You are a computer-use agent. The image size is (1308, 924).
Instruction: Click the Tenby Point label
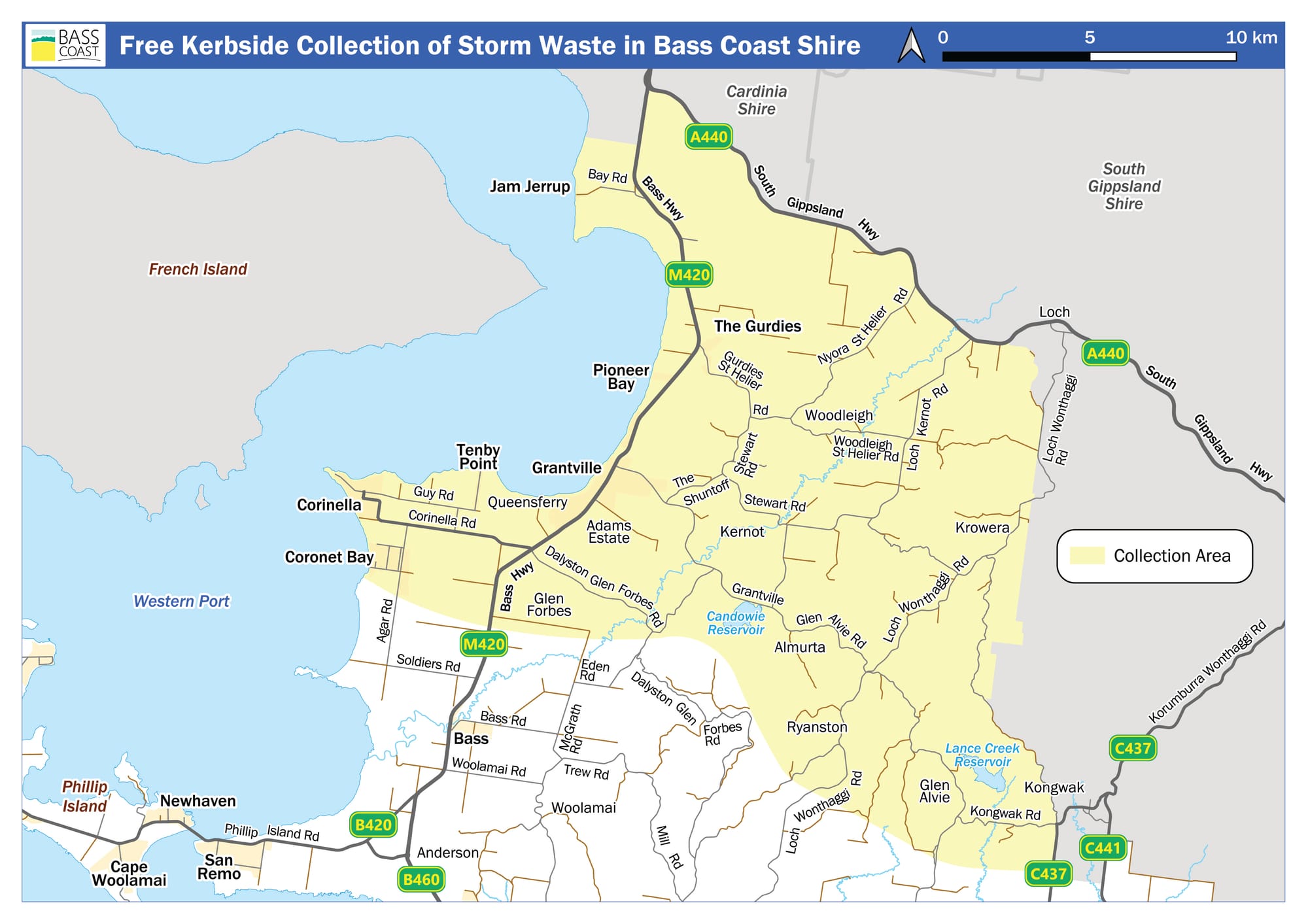pyautogui.click(x=478, y=456)
